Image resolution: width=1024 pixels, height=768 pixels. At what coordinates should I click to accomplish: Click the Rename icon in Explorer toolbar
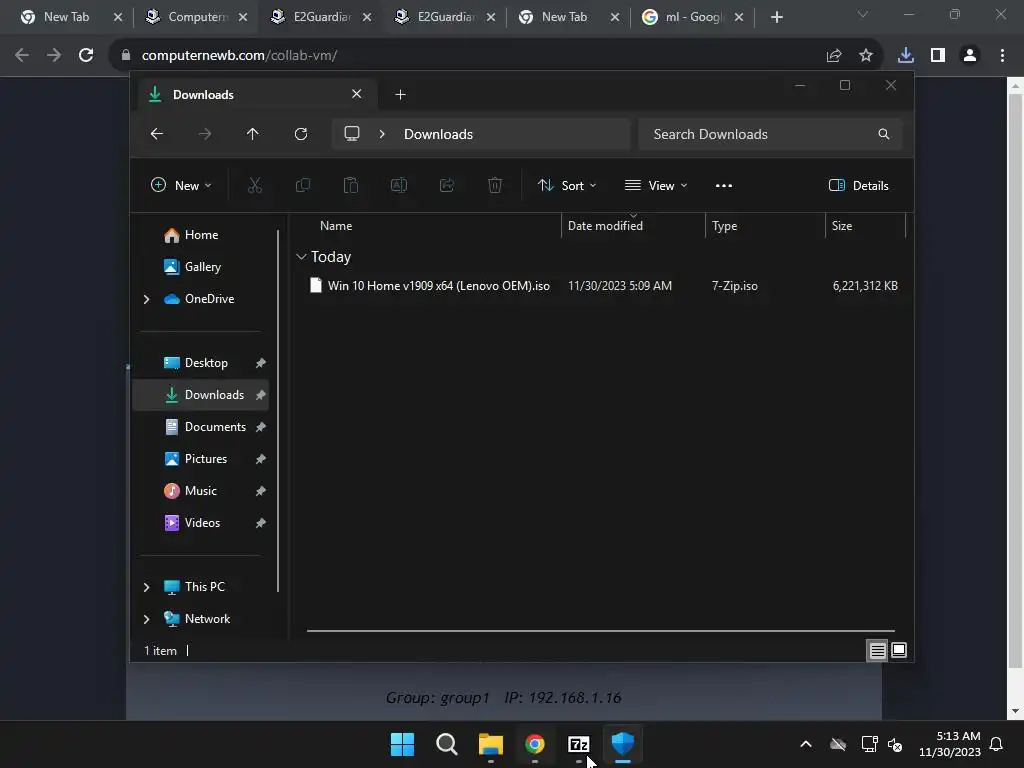click(x=398, y=185)
